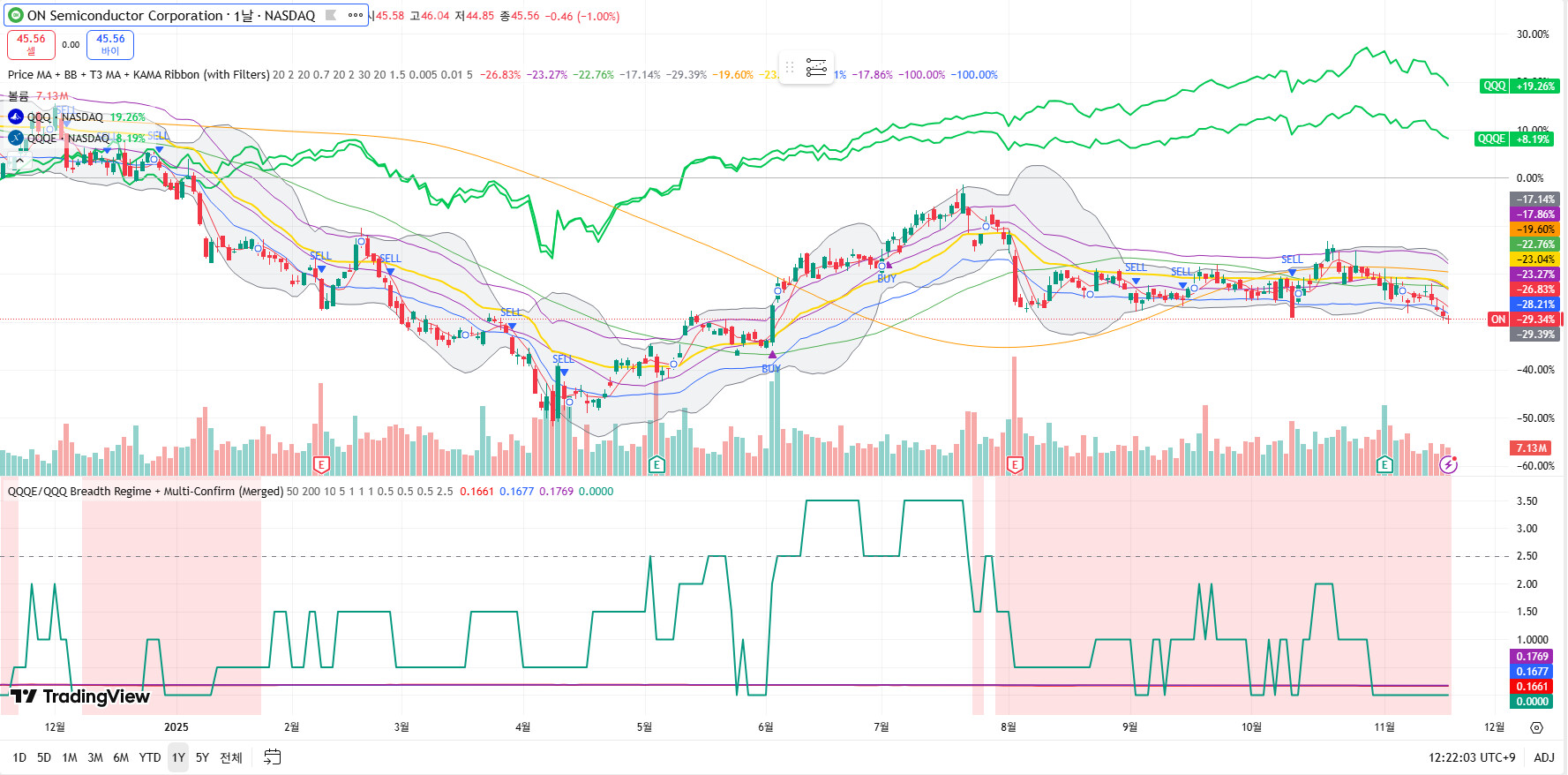Click the red earnings E marker near January

tap(321, 464)
